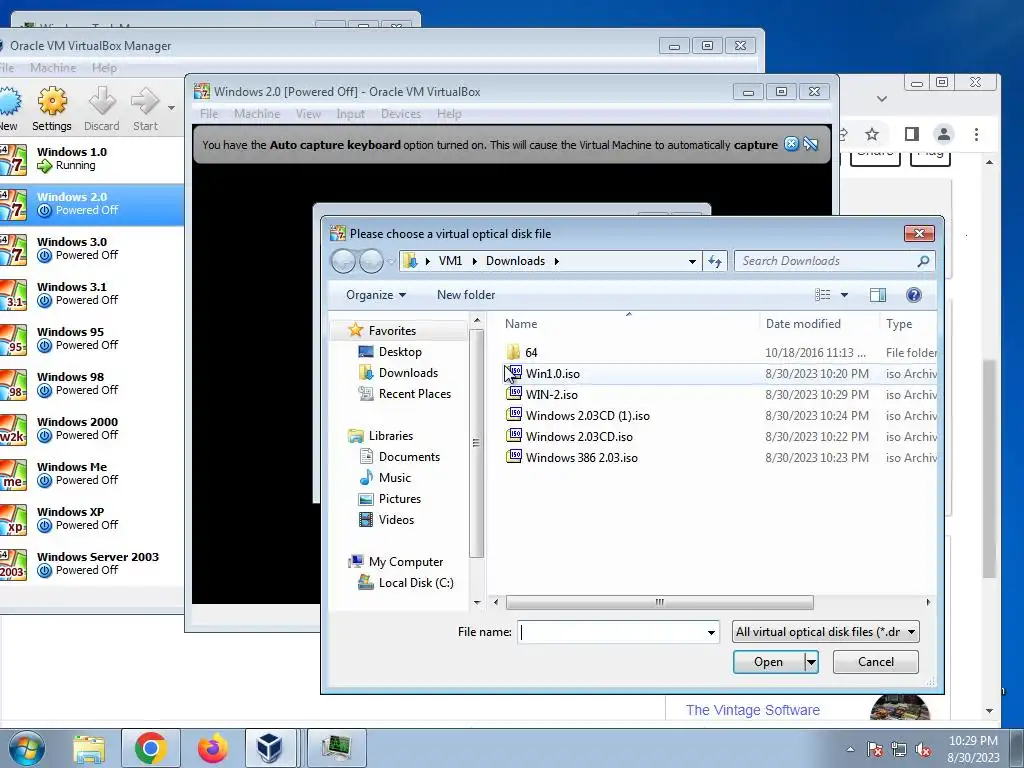Viewport: 1024px width, 768px height.
Task: Select the Windows 2000 virtual machine
Action: 91,429
